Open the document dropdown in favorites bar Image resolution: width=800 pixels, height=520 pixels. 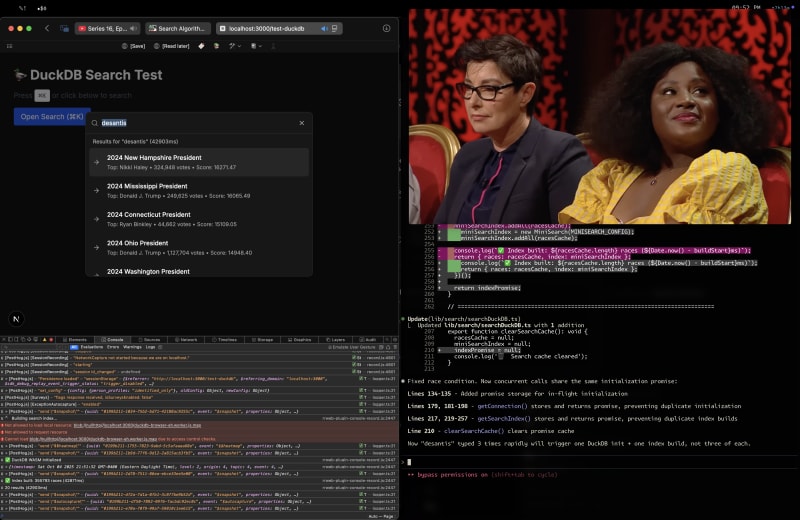[256, 46]
